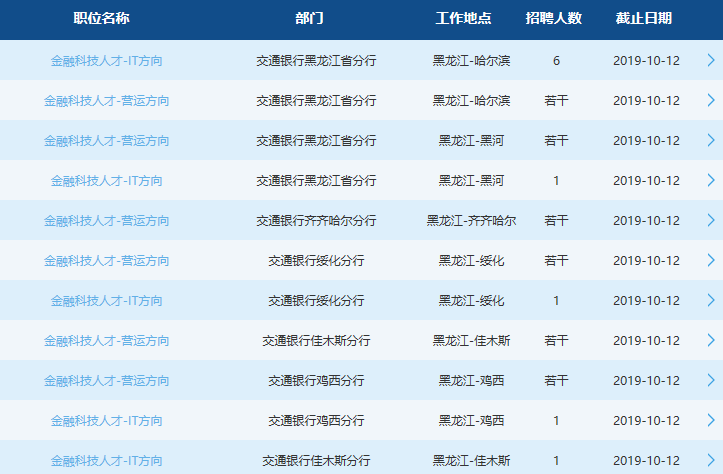The width and height of the screenshot is (723, 474).
Task: Expand the chevron arrow on the 哈尔滨 IT方向 row
Action: (711, 60)
